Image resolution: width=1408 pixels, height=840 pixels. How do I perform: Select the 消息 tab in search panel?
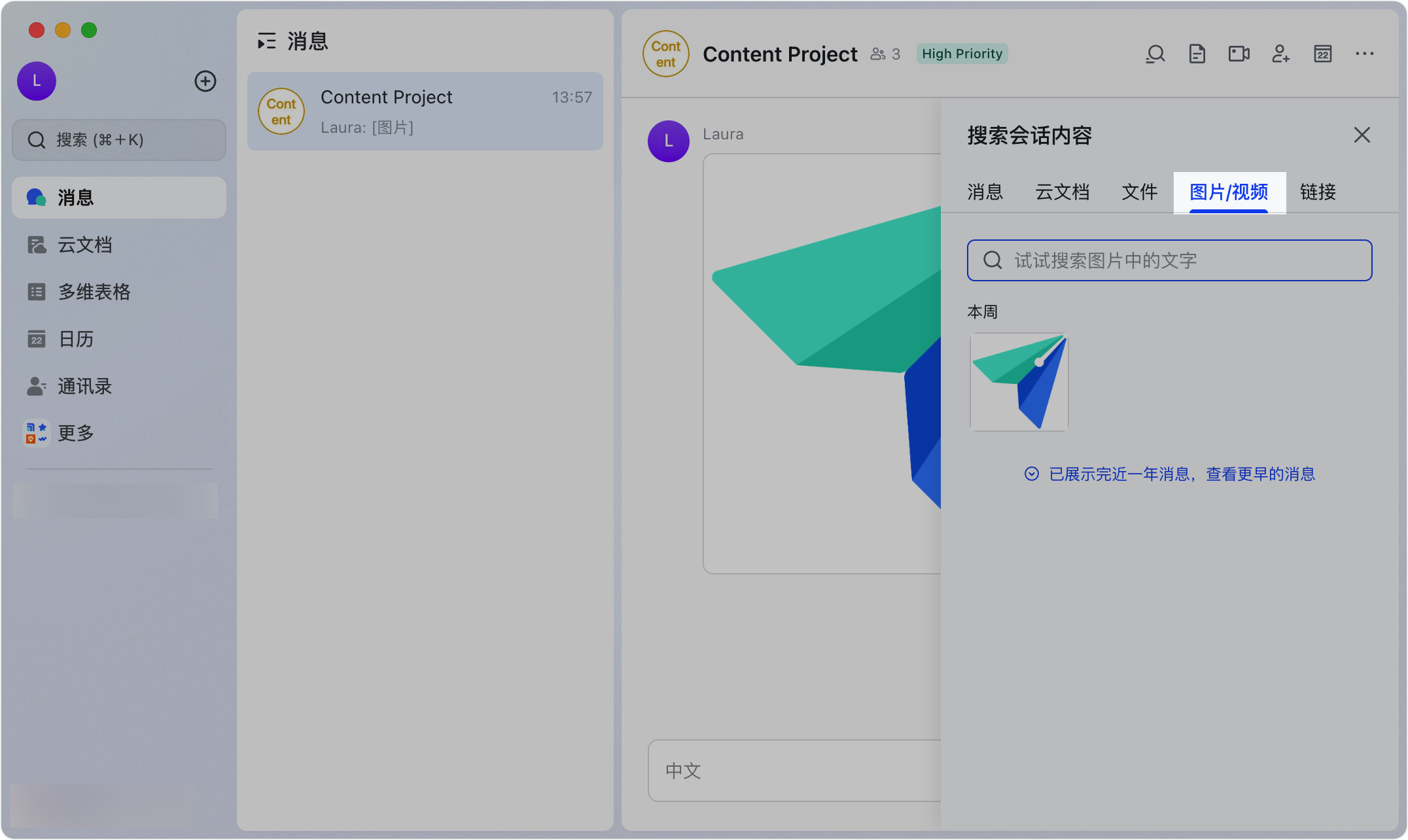[985, 192]
